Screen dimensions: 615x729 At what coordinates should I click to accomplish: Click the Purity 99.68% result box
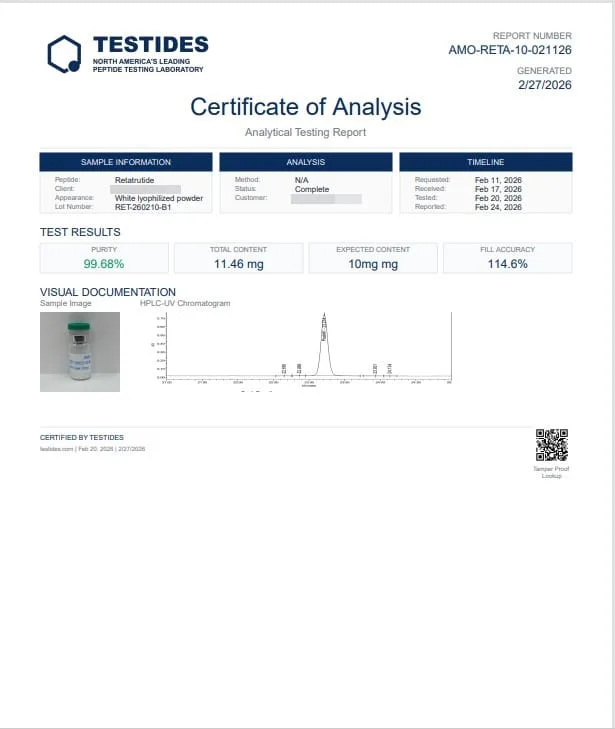coord(104,258)
